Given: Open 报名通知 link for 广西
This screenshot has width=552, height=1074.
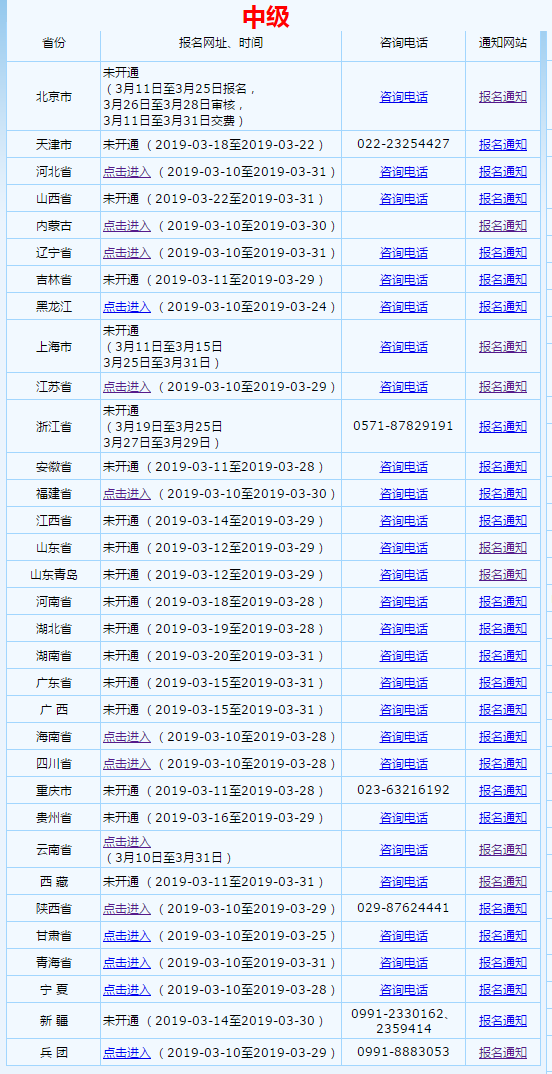Looking at the screenshot, I should point(503,710).
